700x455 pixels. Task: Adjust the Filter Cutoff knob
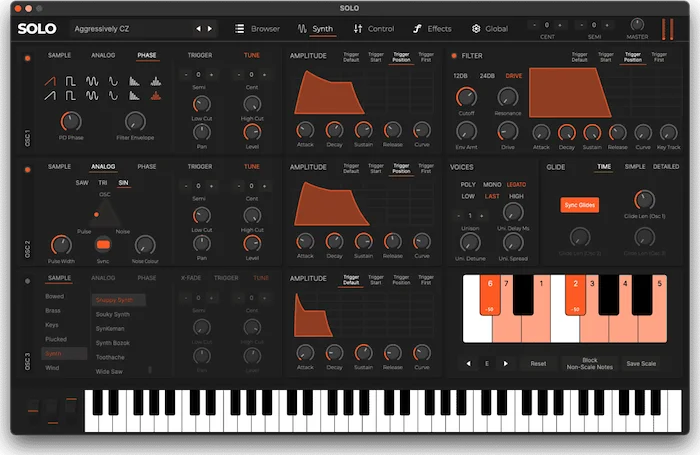pyautogui.click(x=464, y=97)
